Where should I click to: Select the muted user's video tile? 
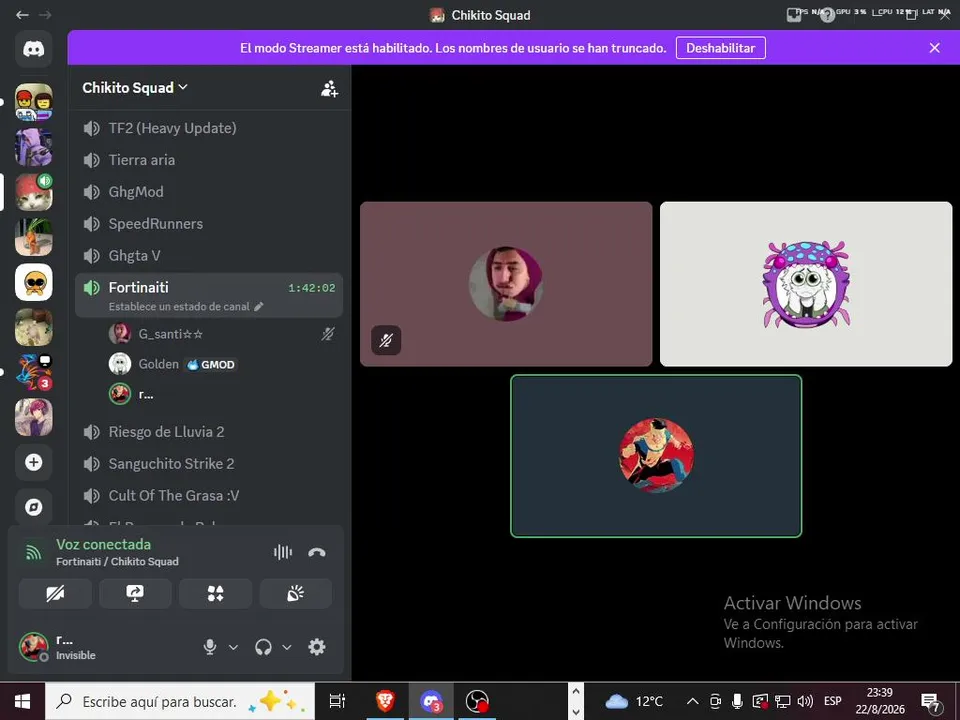tap(506, 284)
